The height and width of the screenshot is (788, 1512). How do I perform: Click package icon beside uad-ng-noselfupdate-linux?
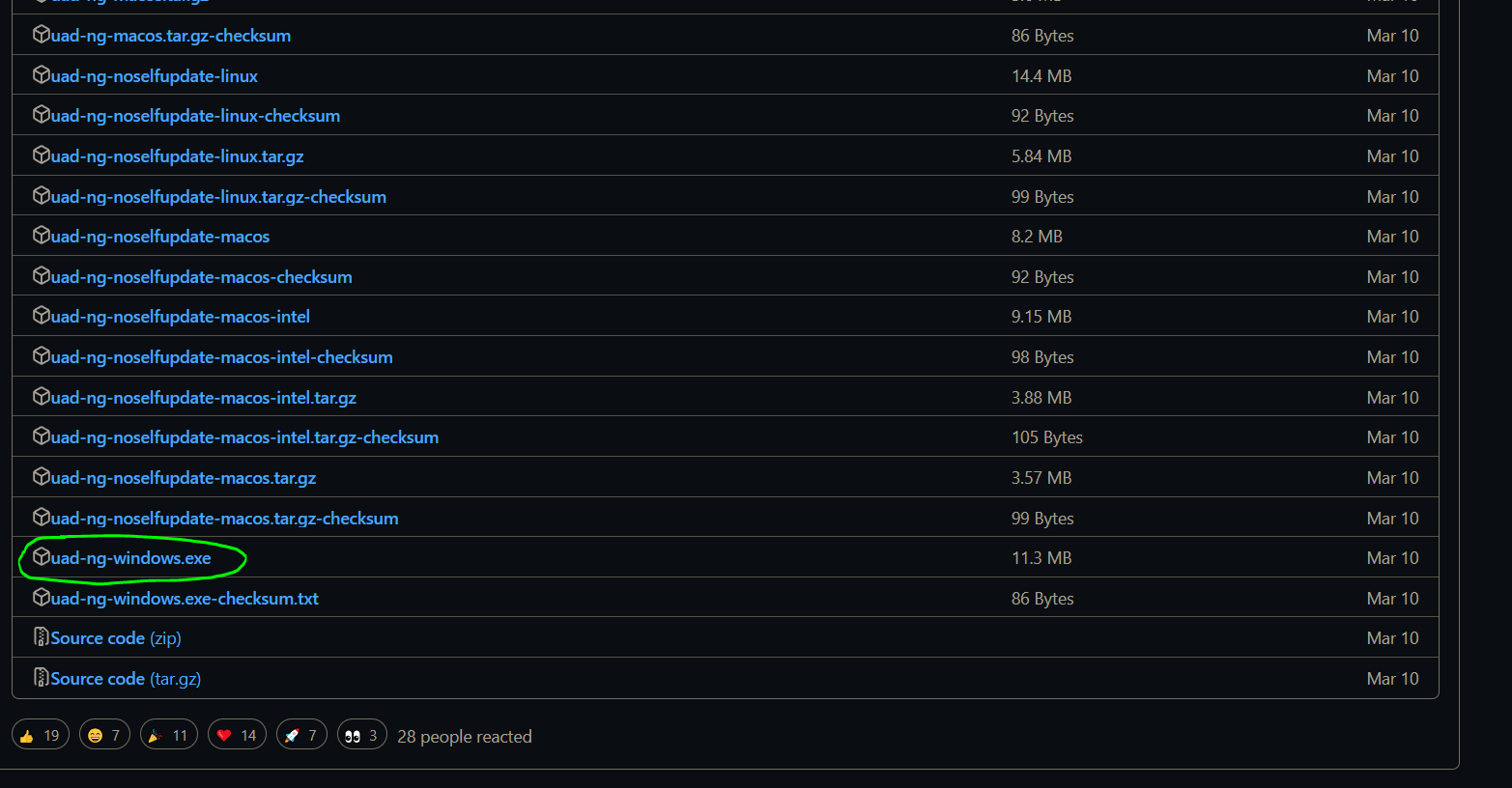click(x=42, y=75)
